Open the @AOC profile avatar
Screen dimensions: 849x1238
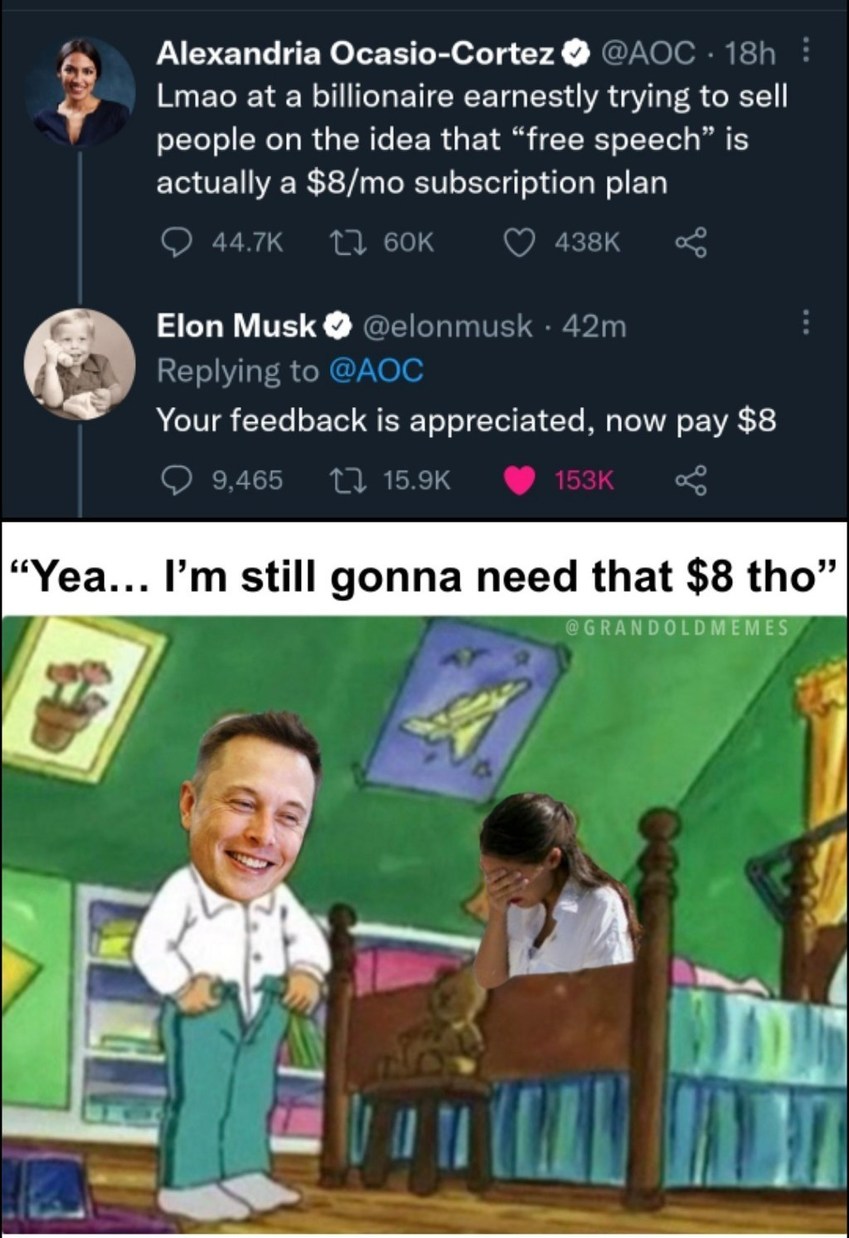point(81,92)
